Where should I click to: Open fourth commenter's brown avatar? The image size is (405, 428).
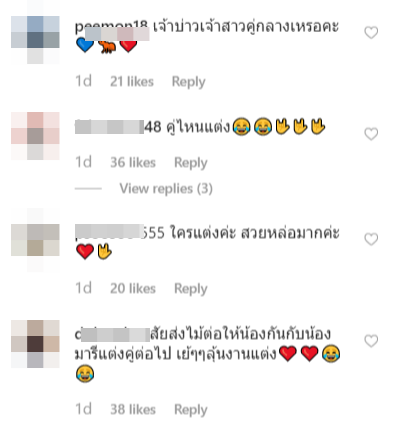click(35, 344)
